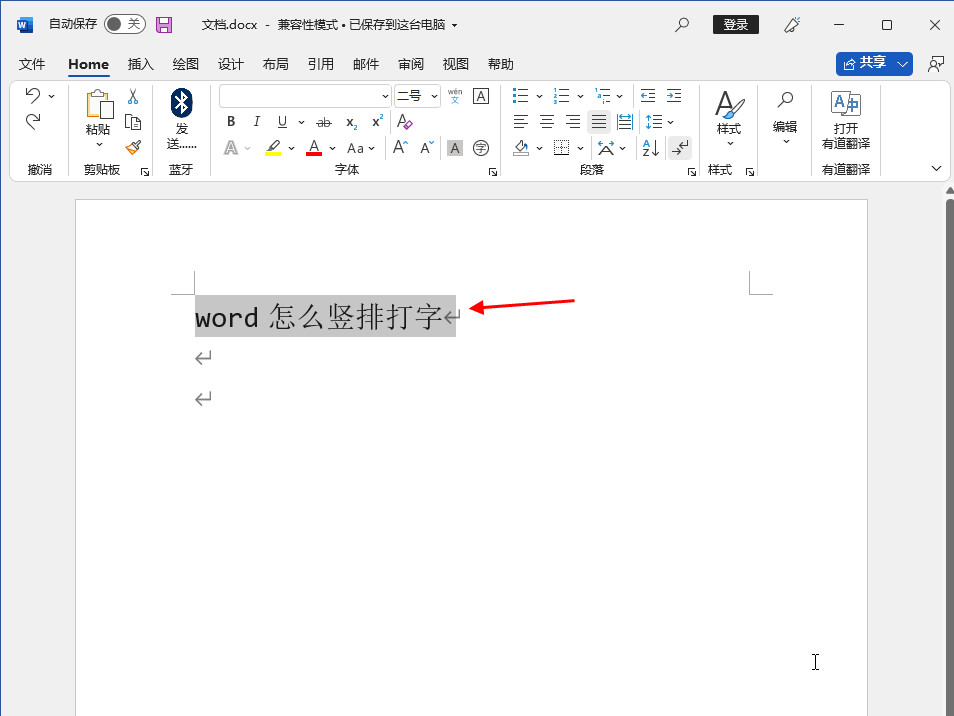Open the 文件 menu
The width and height of the screenshot is (954, 716).
(32, 64)
